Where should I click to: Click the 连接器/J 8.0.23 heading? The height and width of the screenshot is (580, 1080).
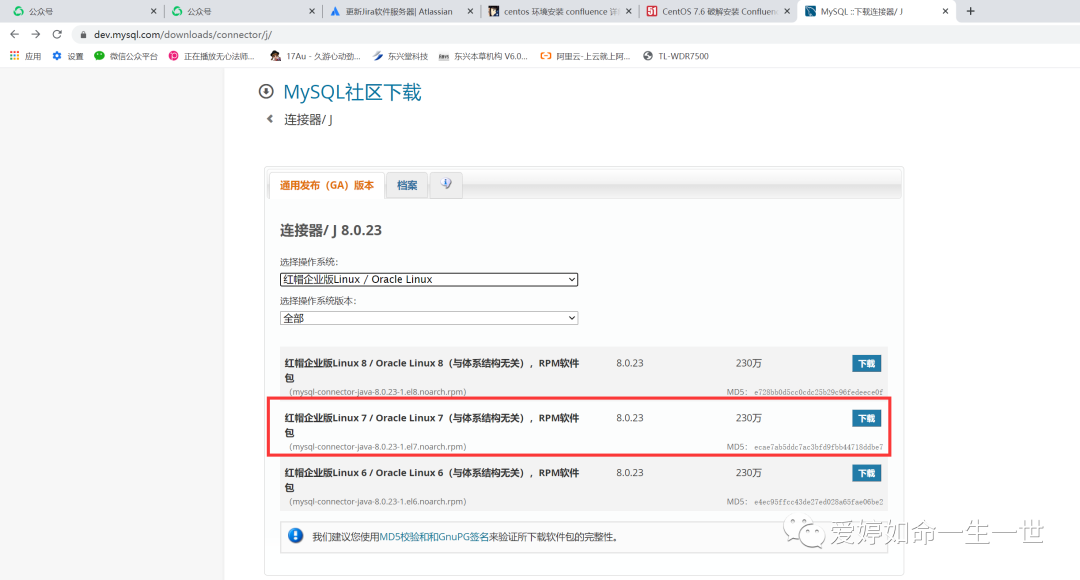point(331,230)
